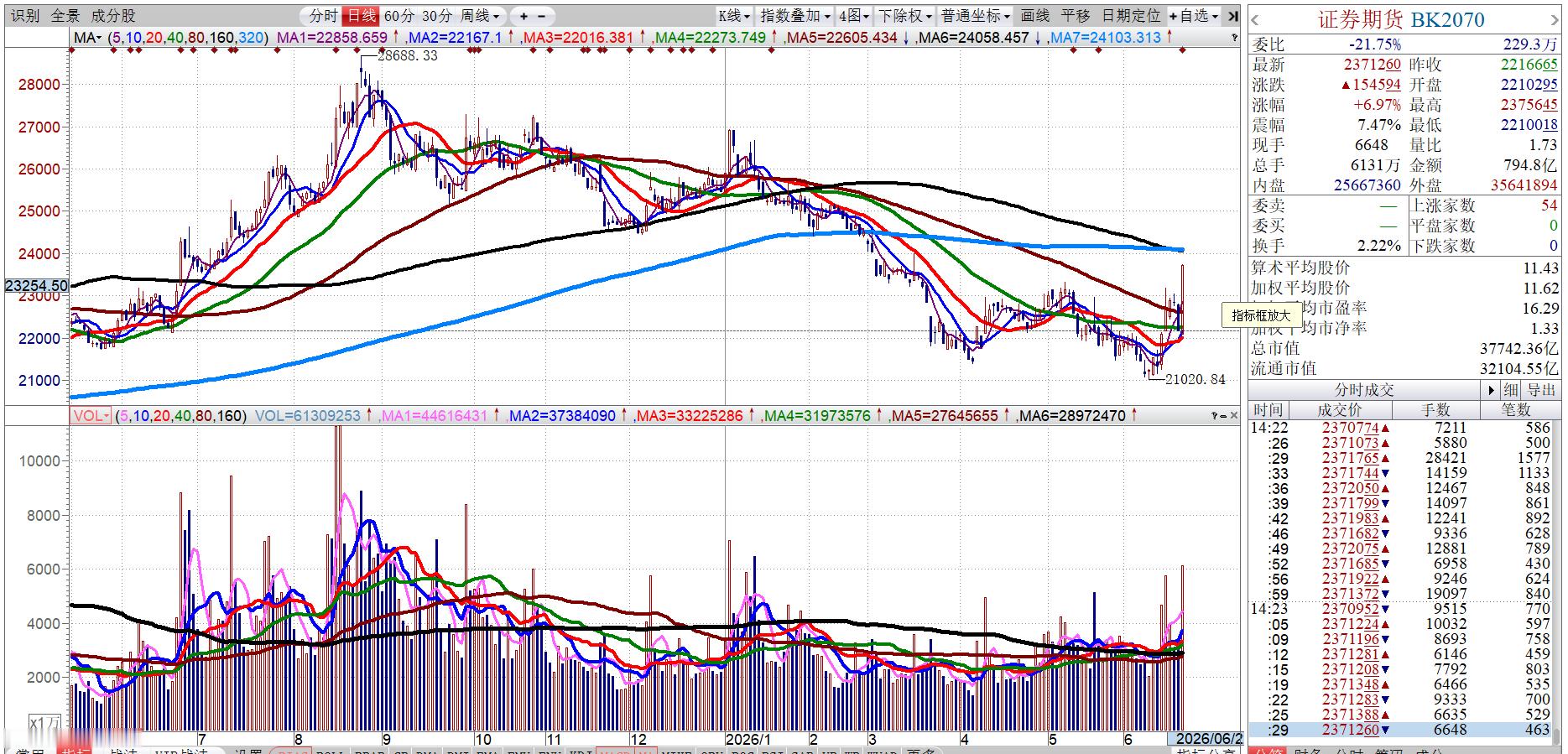Image resolution: width=1568 pixels, height=754 pixels.
Task: Zoom out chart with minus button
Action: click(x=542, y=16)
